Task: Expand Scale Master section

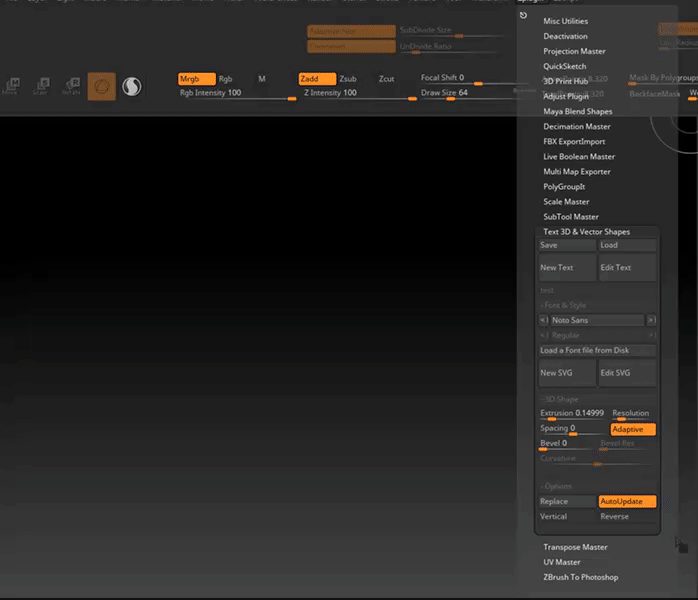Action: pos(566,202)
